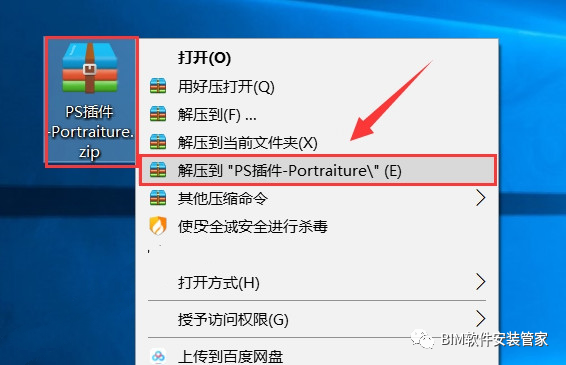Extract to "PS插件-Portraiture\" (E)
Image resolution: width=566 pixels, height=365 pixels.
point(318,170)
